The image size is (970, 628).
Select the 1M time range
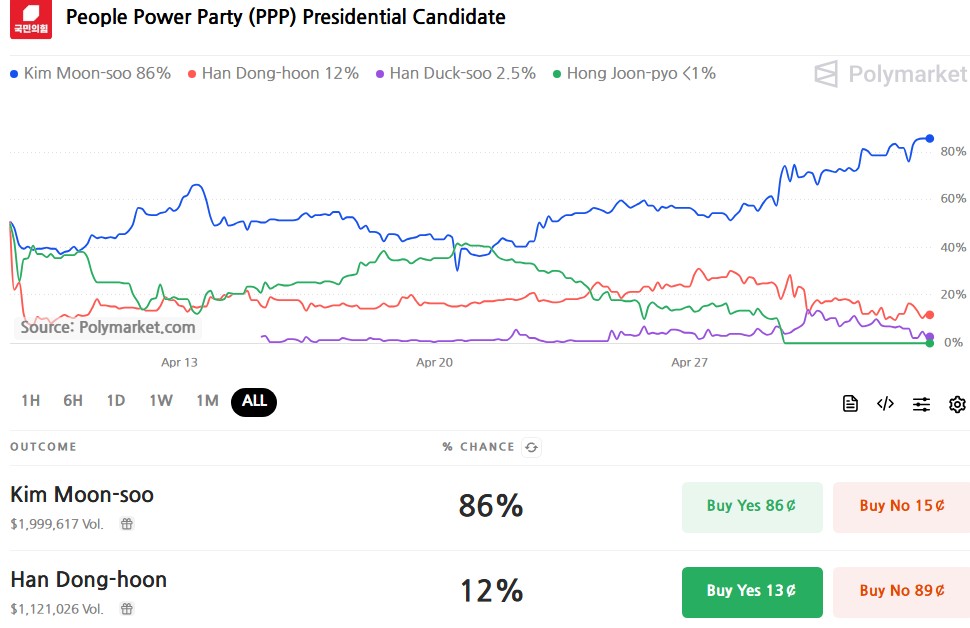207,401
